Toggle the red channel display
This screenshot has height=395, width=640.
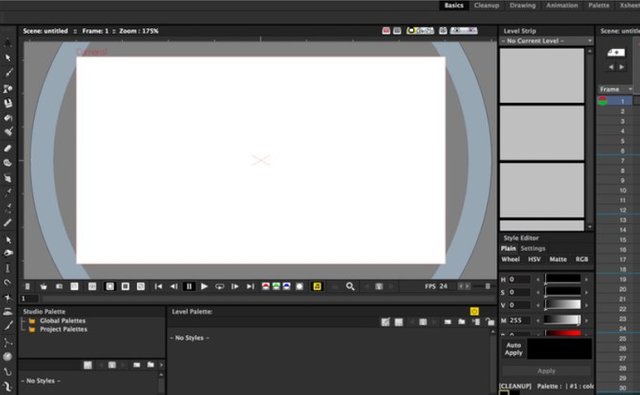pyautogui.click(x=265, y=286)
